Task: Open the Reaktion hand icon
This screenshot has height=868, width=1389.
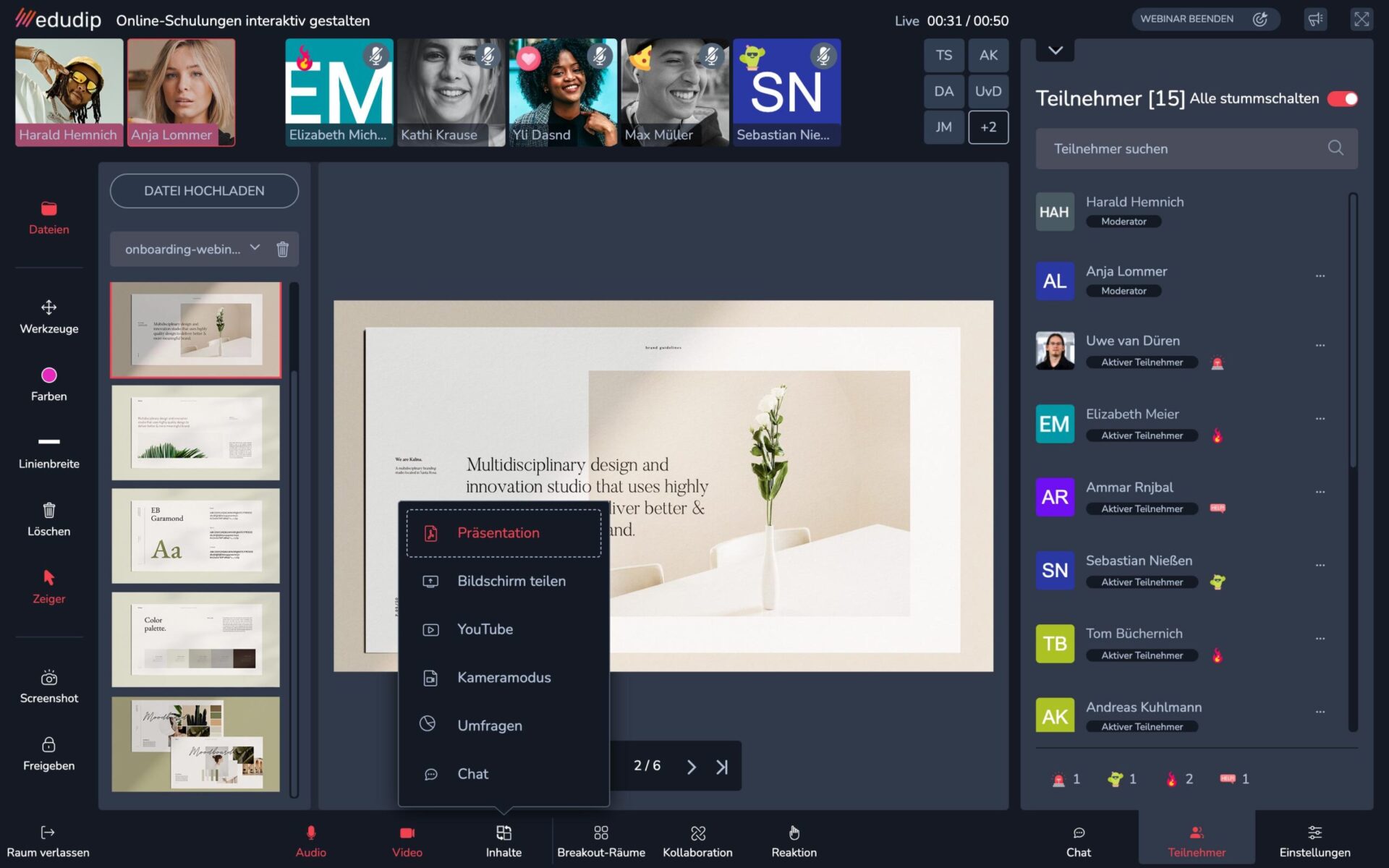Action: [x=794, y=841]
